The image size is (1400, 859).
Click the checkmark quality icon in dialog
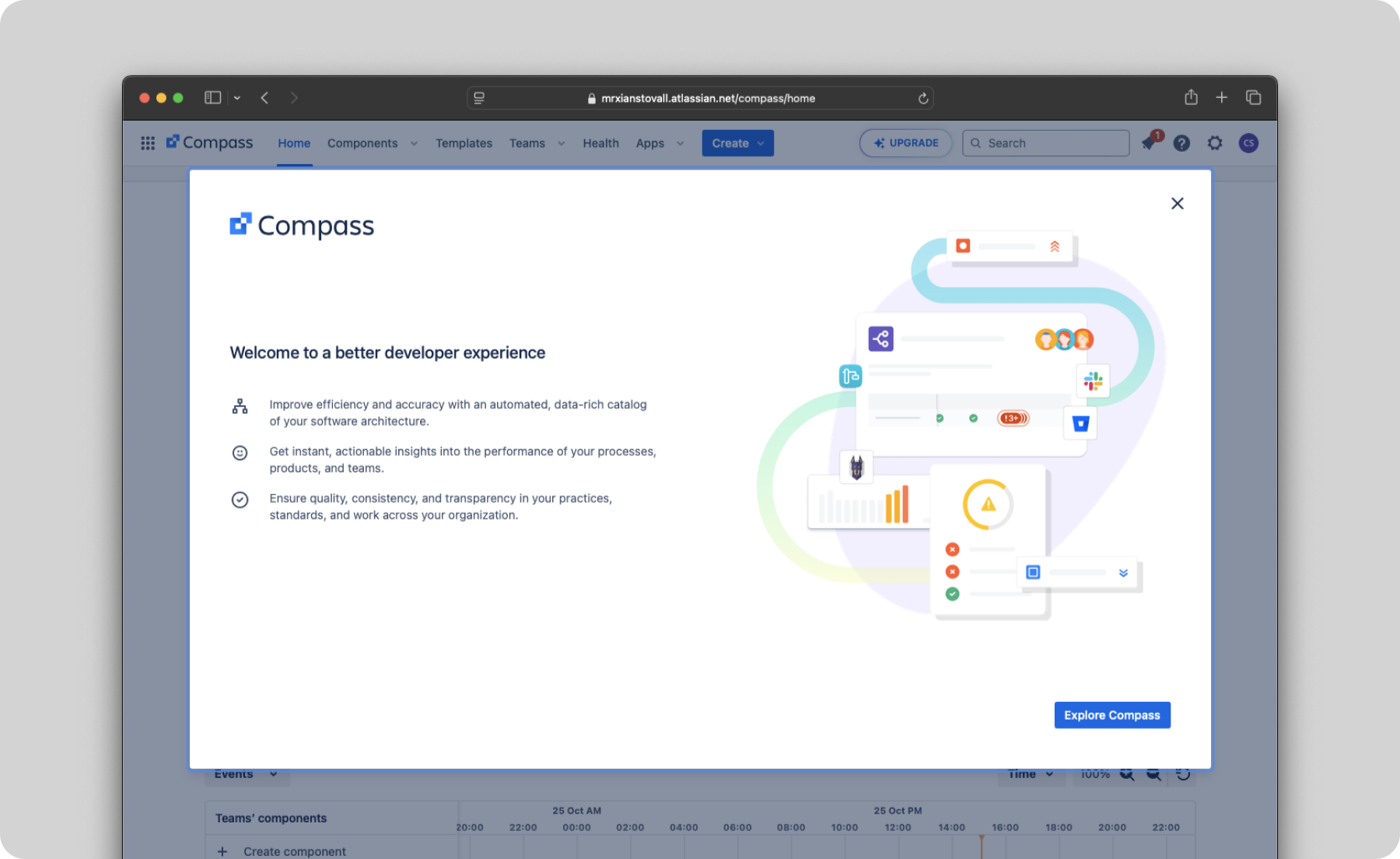(240, 500)
